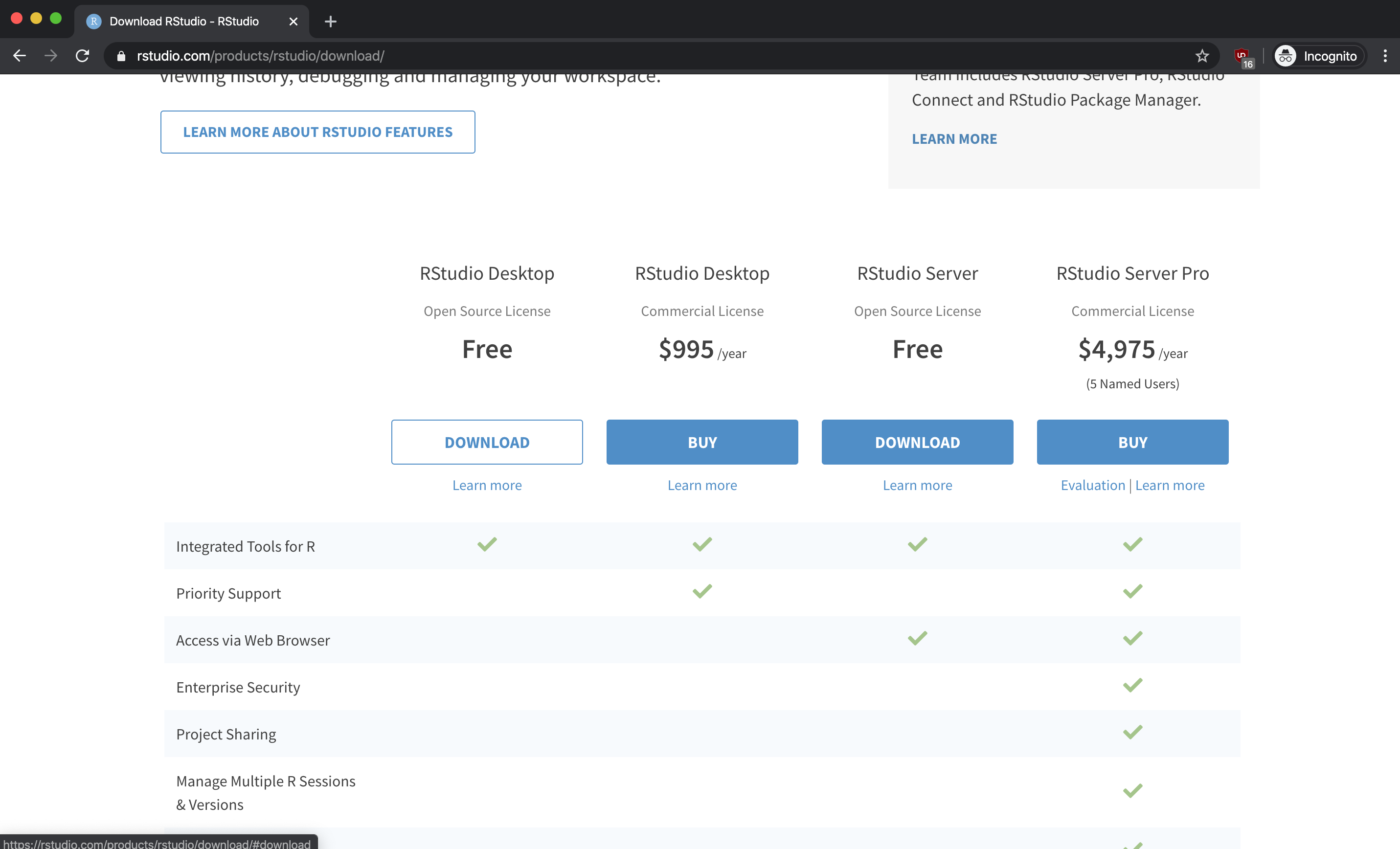Image resolution: width=1400 pixels, height=849 pixels.
Task: Click the browser back navigation arrow
Action: coord(19,56)
